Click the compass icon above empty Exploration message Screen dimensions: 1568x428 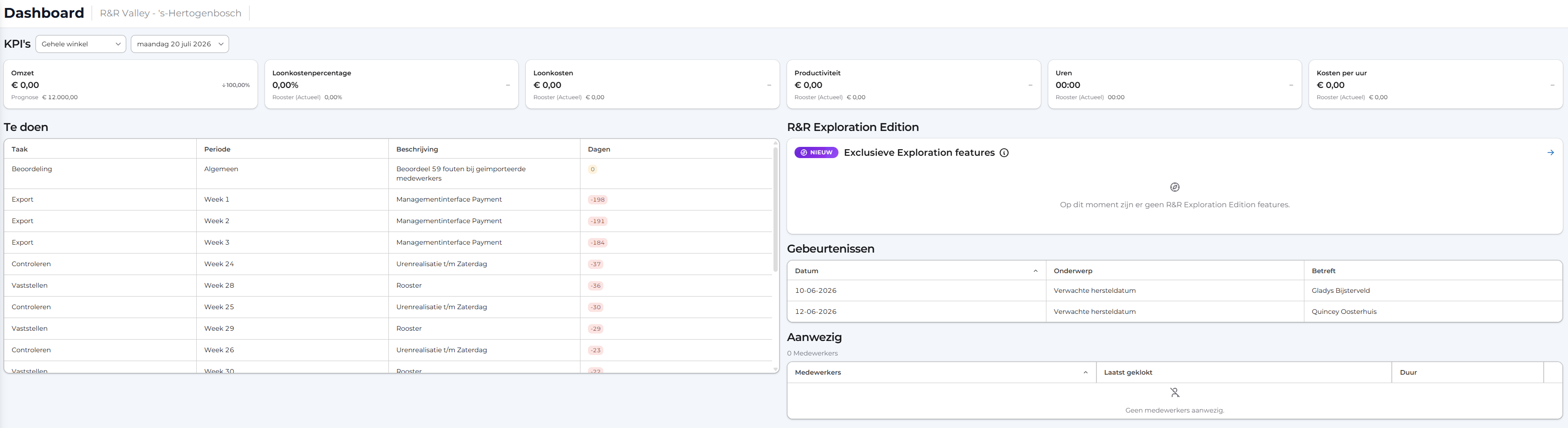click(x=1175, y=187)
